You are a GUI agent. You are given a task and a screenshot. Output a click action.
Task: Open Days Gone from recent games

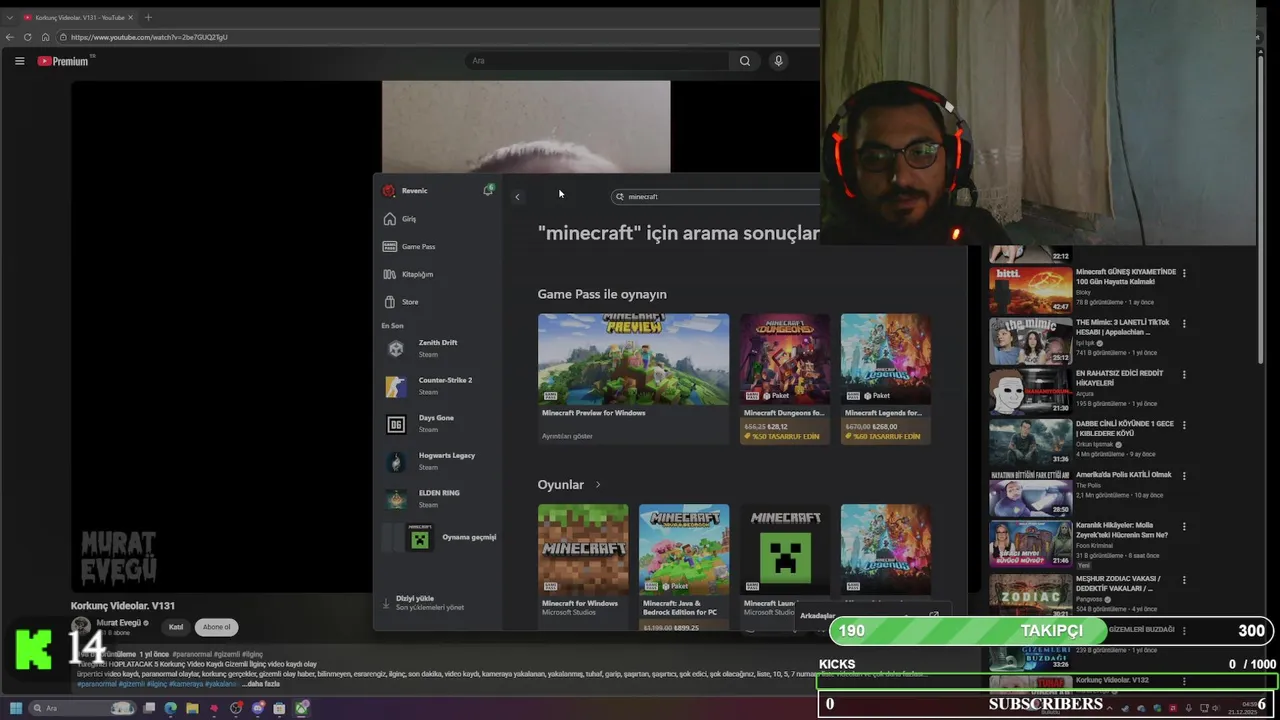click(x=439, y=424)
